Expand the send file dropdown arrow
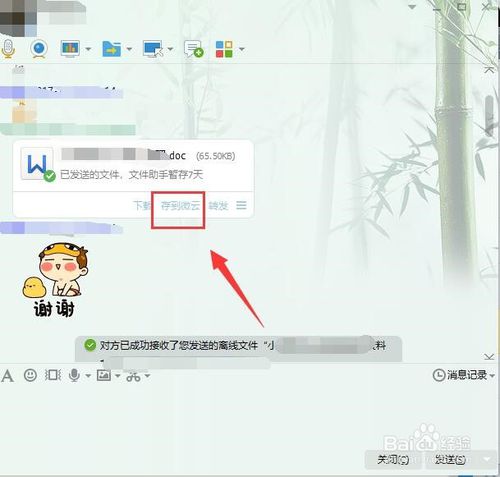Screen dimensions: 500x477 coord(129,49)
